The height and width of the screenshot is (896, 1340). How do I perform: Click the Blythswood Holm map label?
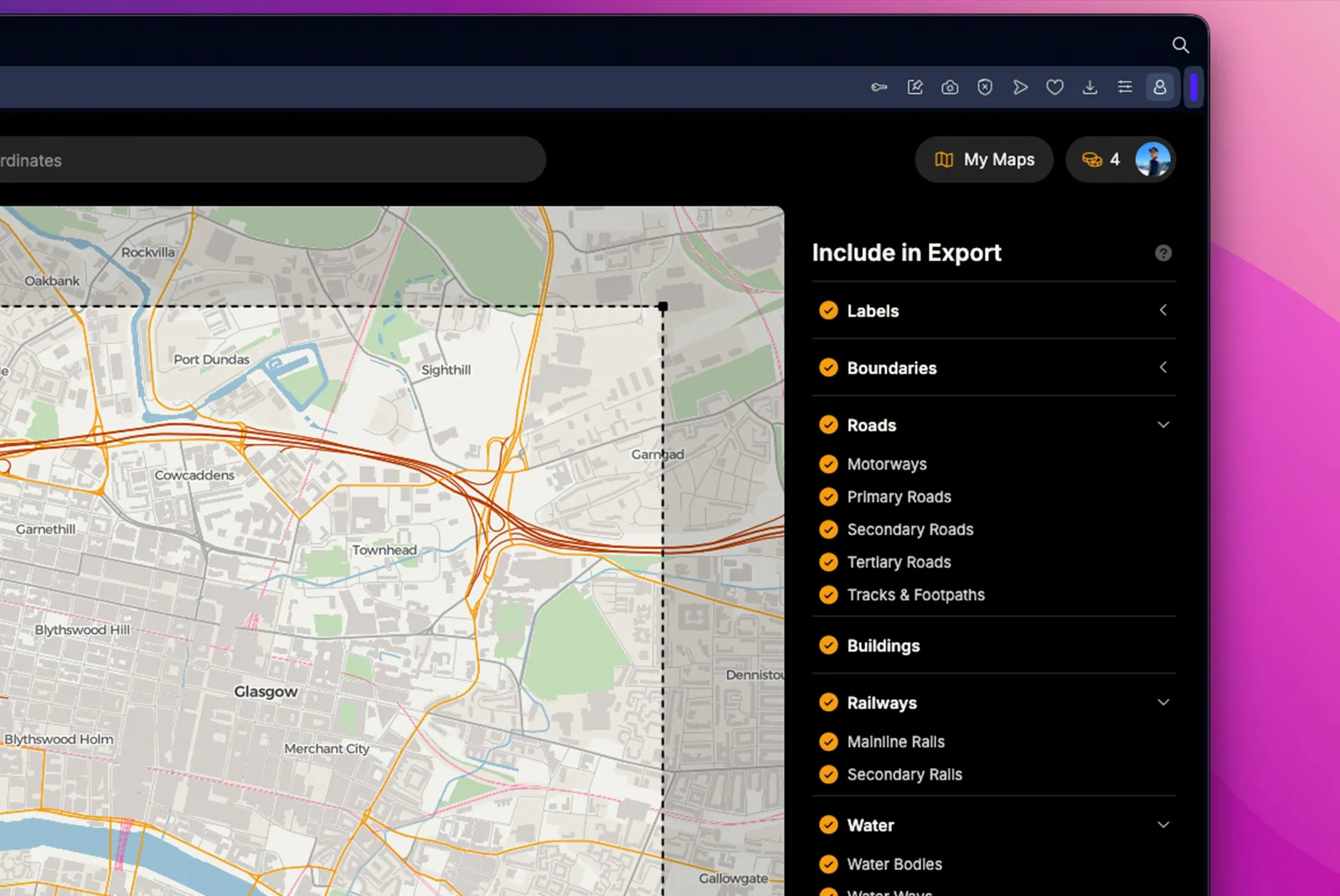click(59, 739)
